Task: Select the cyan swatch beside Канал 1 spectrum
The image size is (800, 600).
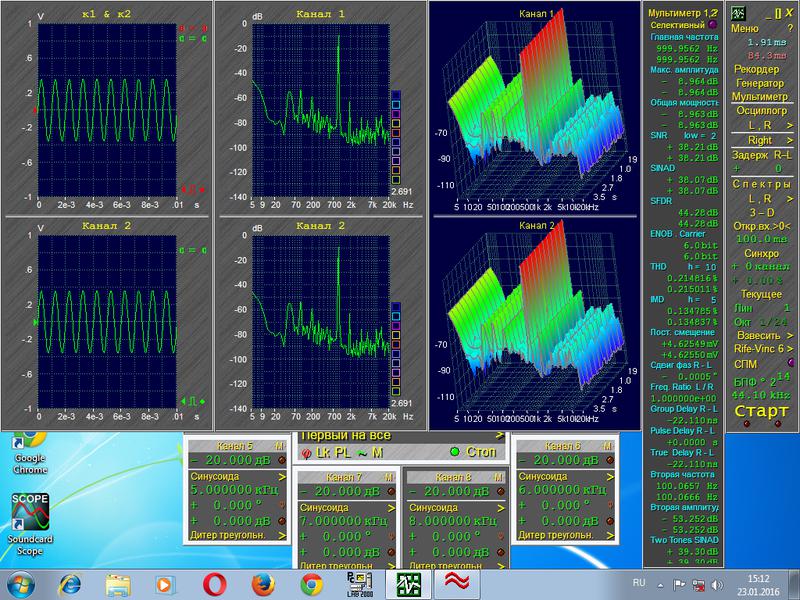Action: (x=395, y=105)
